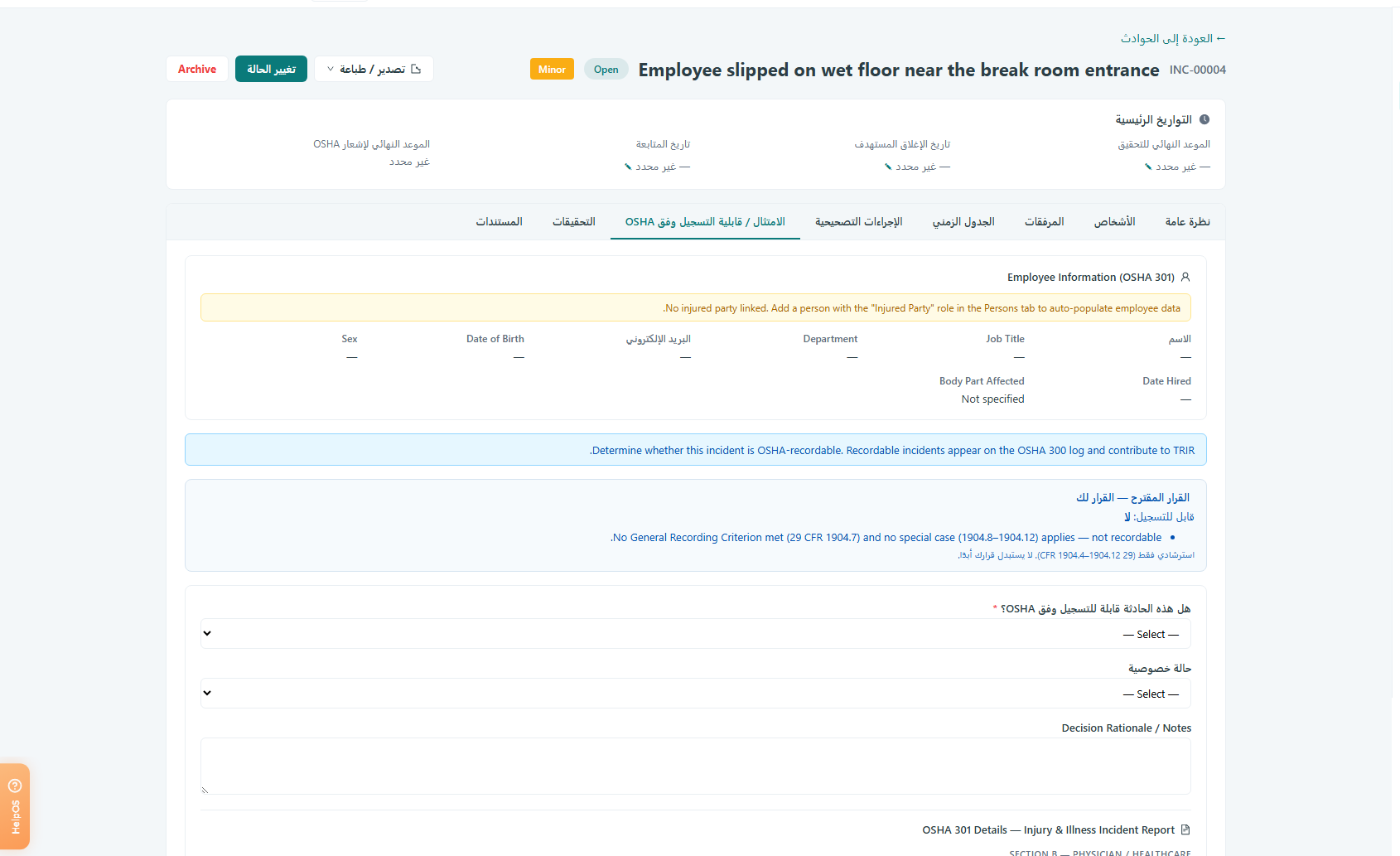Click the Archive button

click(197, 69)
